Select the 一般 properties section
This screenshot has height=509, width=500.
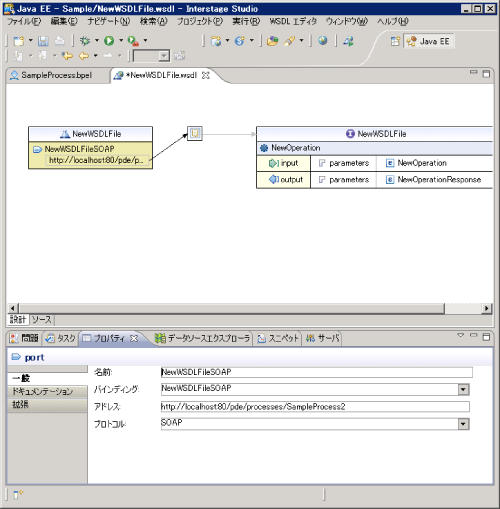pyautogui.click(x=47, y=378)
